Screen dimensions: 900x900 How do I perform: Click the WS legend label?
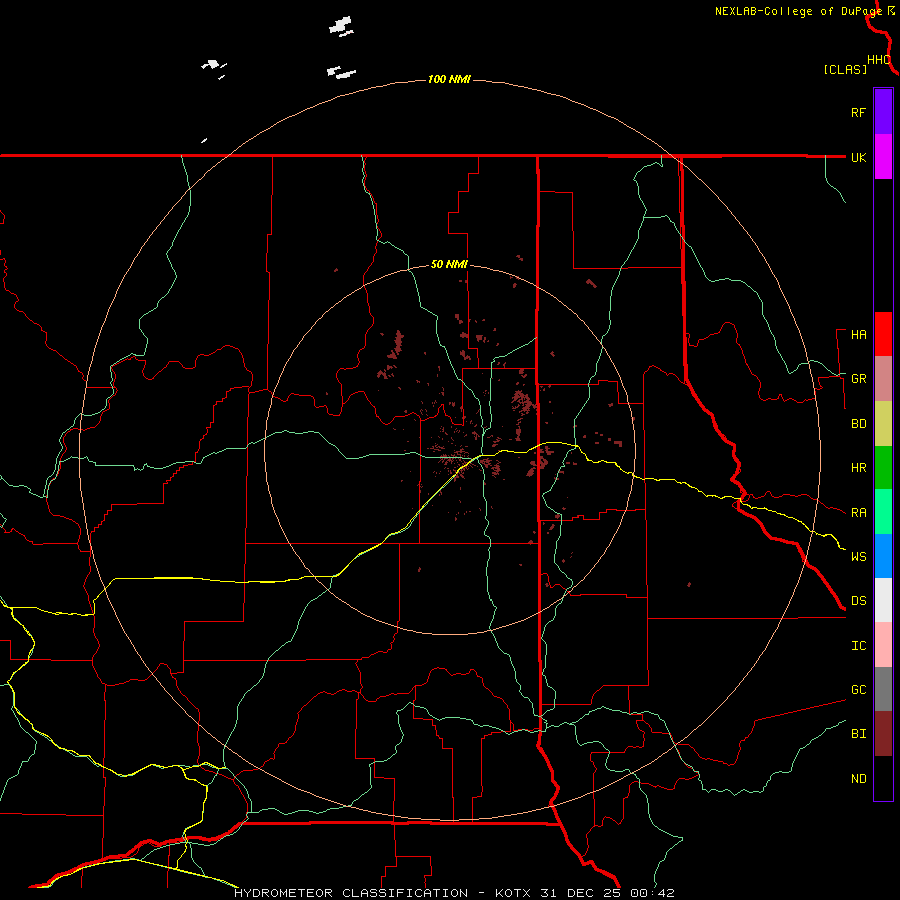[858, 557]
